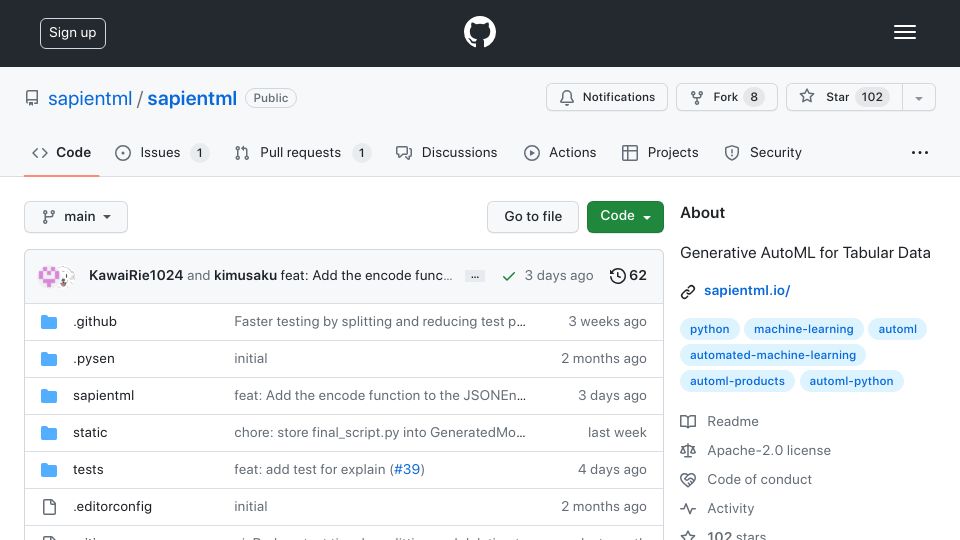Click the link chain icon beside sapientml.io
Viewport: 960px width, 540px height.
[688, 291]
